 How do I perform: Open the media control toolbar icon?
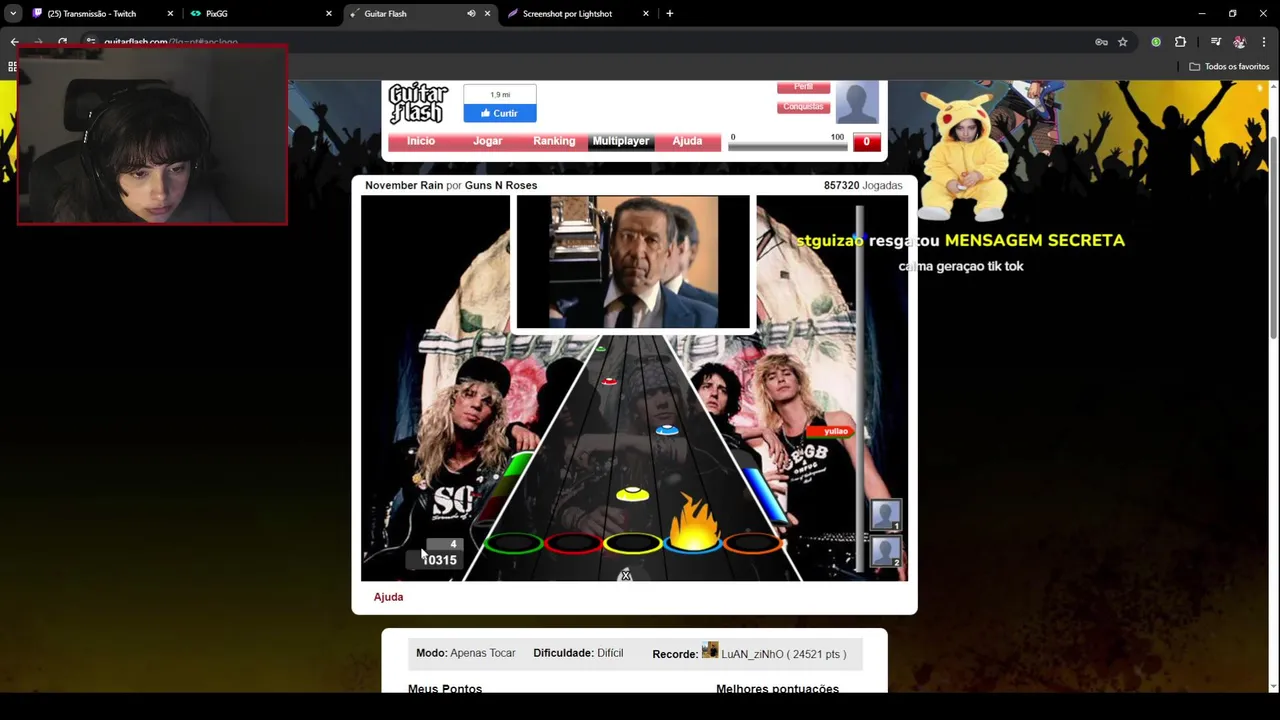pyautogui.click(x=1215, y=42)
